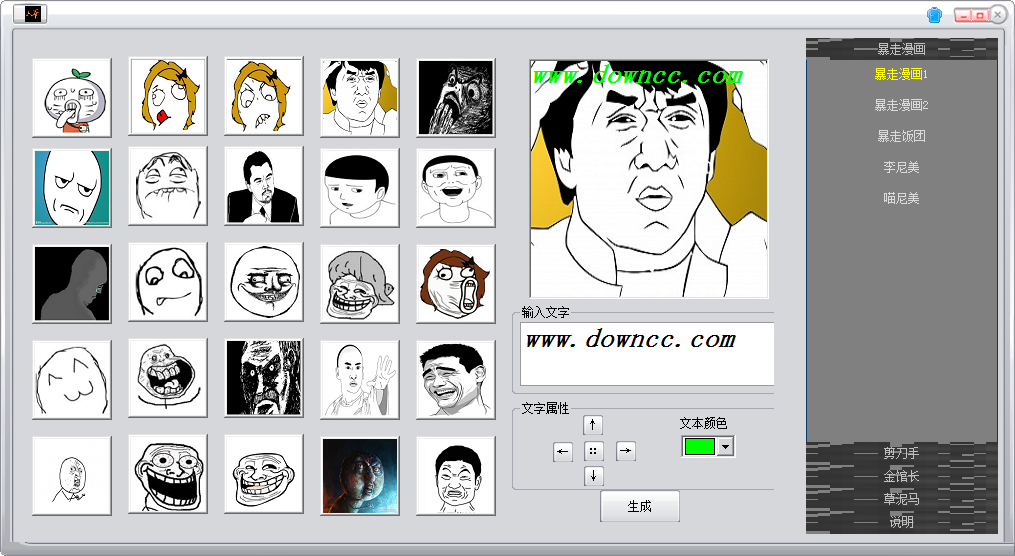Screen dimensions: 1015x556
Task: Open the blue shirt skin icon
Action: coord(934,15)
